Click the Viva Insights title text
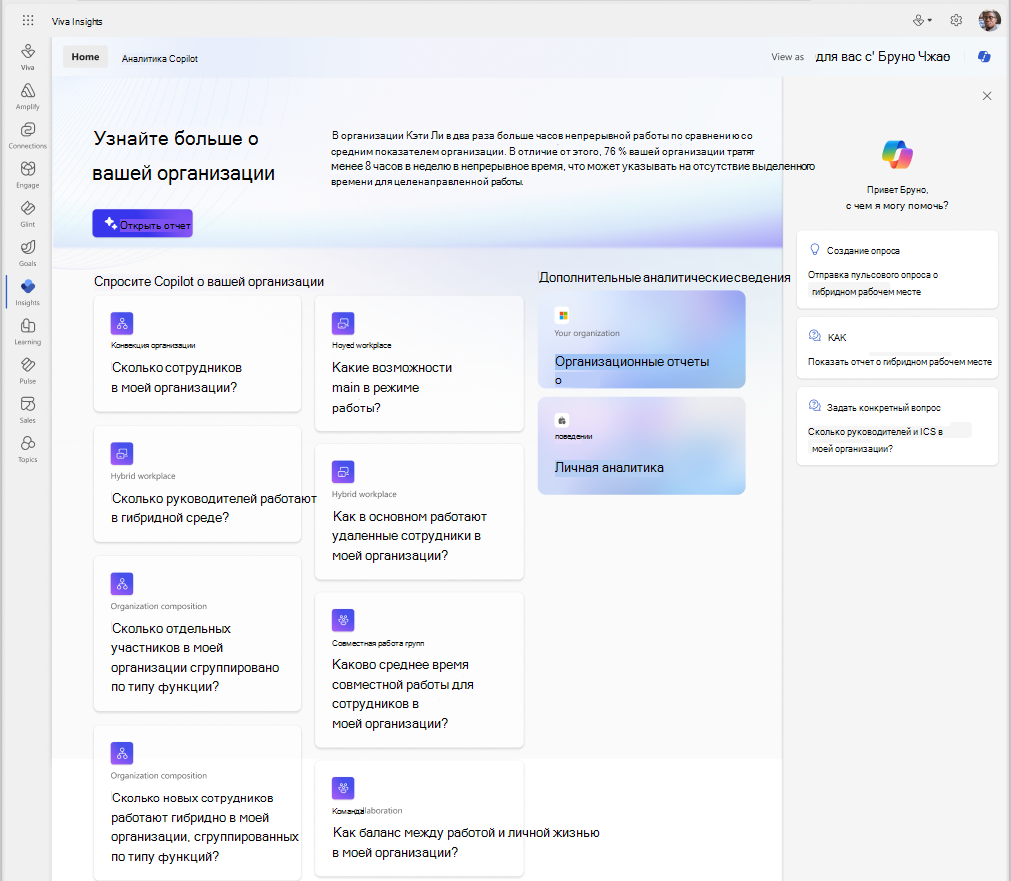The image size is (1011, 881). pyautogui.click(x=77, y=21)
